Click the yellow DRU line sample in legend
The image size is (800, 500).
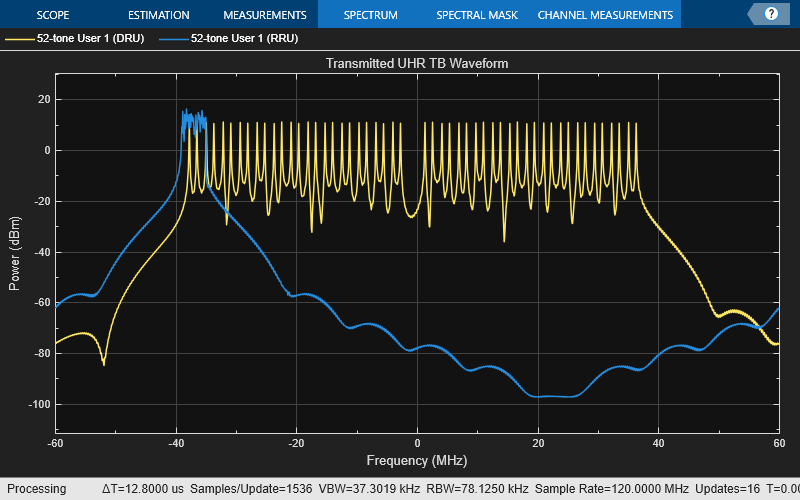(x=19, y=39)
